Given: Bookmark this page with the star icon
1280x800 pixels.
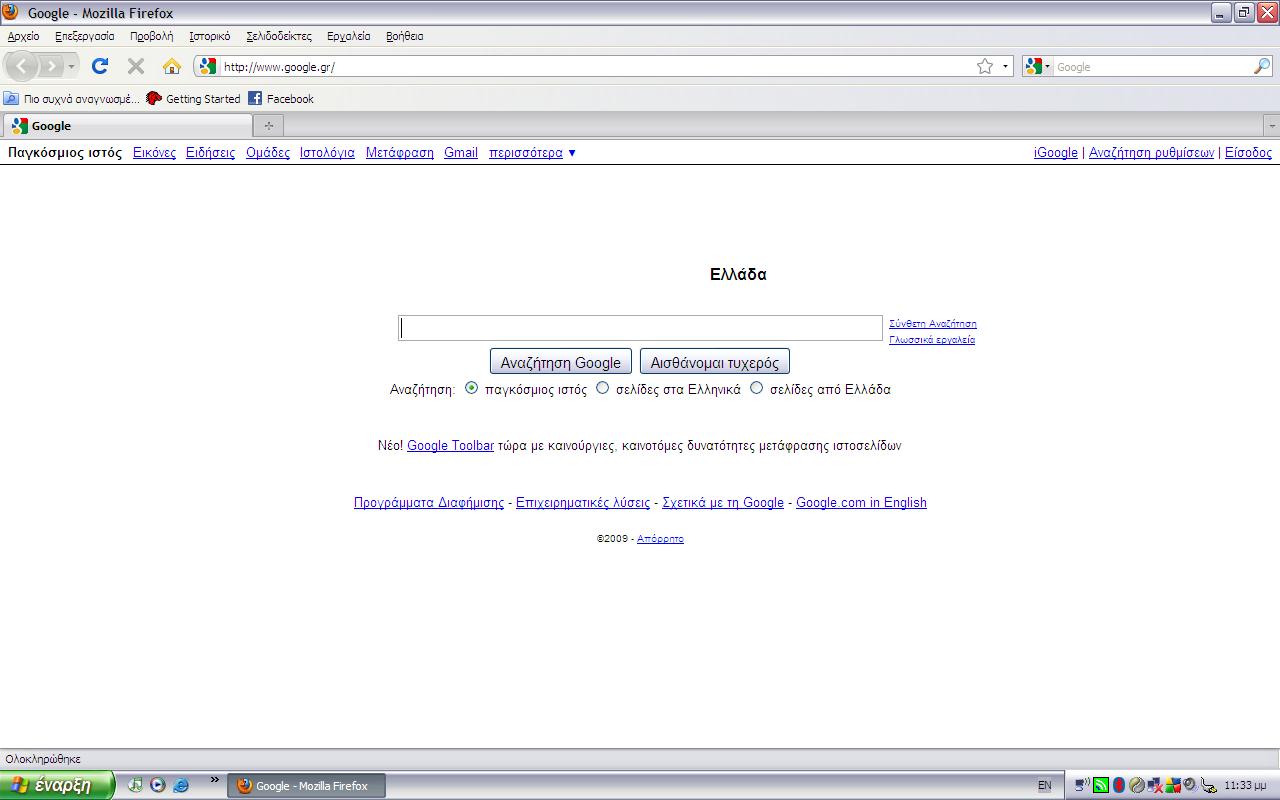Looking at the screenshot, I should 985,66.
